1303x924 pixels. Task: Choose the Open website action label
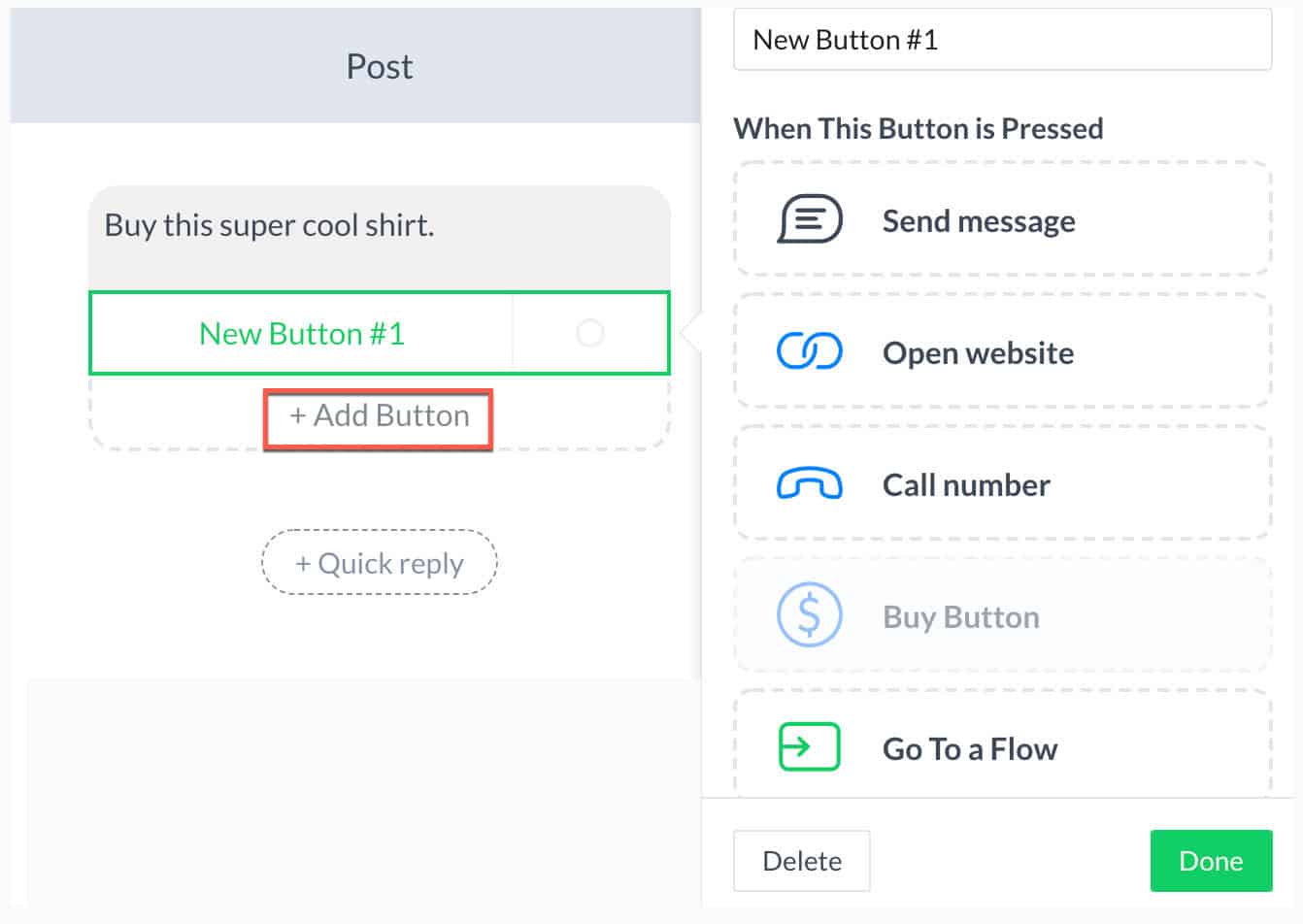(x=978, y=353)
